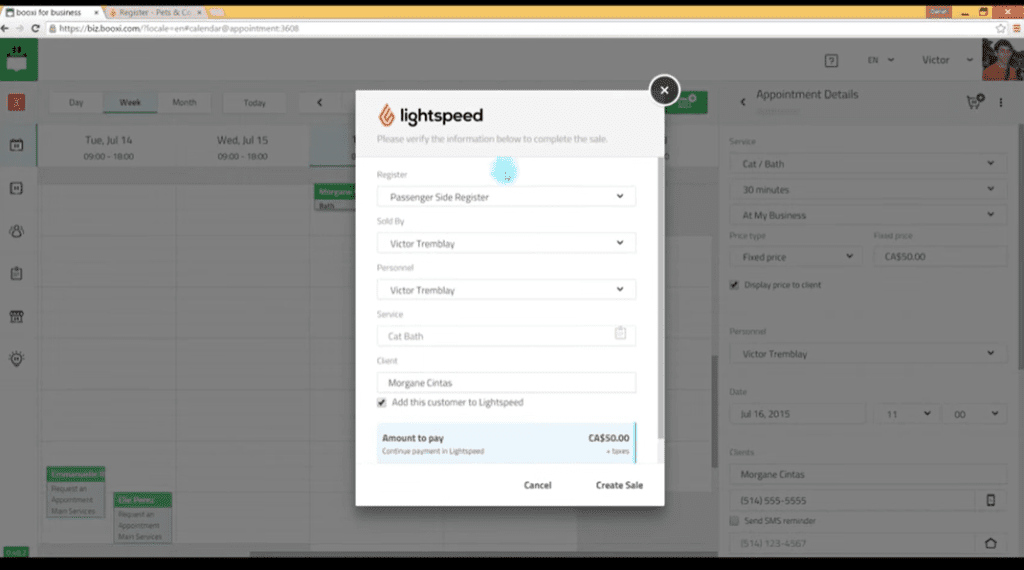
Task: Open the Cat / Bath service dropdown
Action: tap(868, 164)
